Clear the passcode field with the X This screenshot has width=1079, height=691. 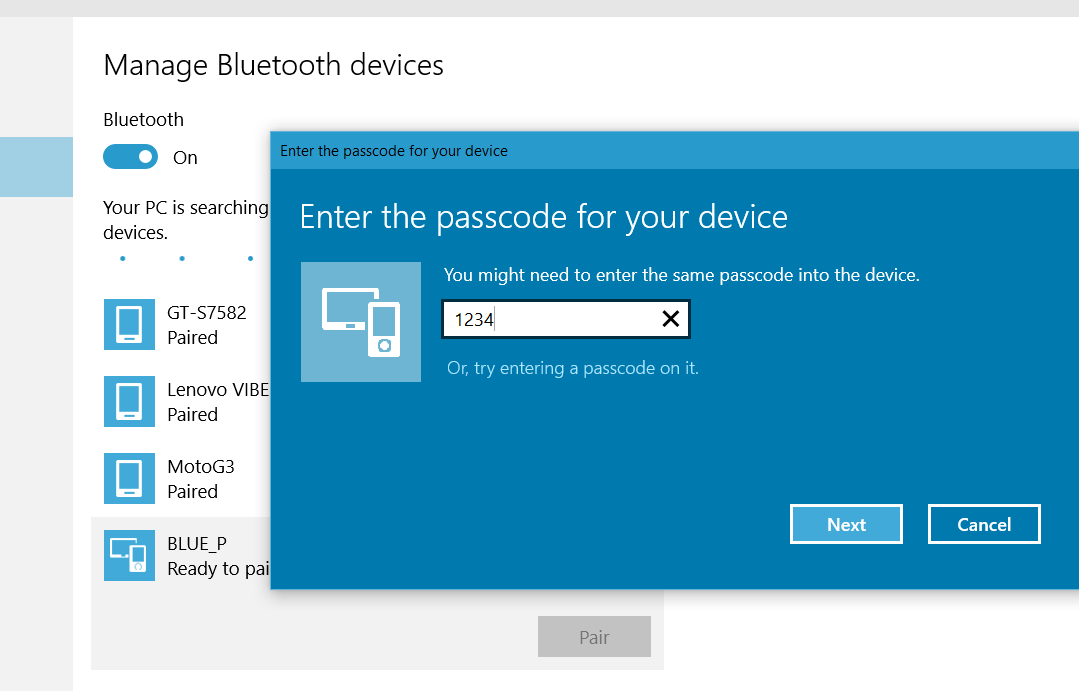pos(670,319)
